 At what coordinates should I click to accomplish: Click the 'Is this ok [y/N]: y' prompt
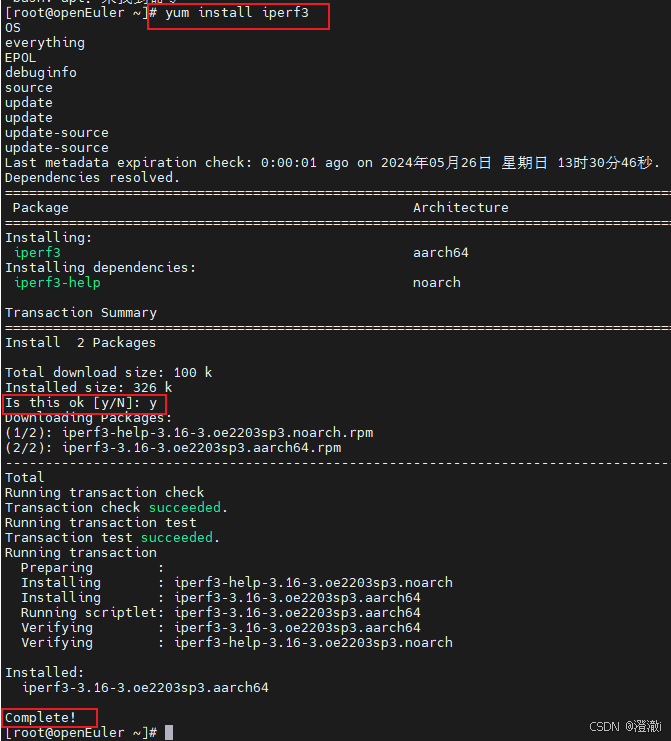[81, 403]
